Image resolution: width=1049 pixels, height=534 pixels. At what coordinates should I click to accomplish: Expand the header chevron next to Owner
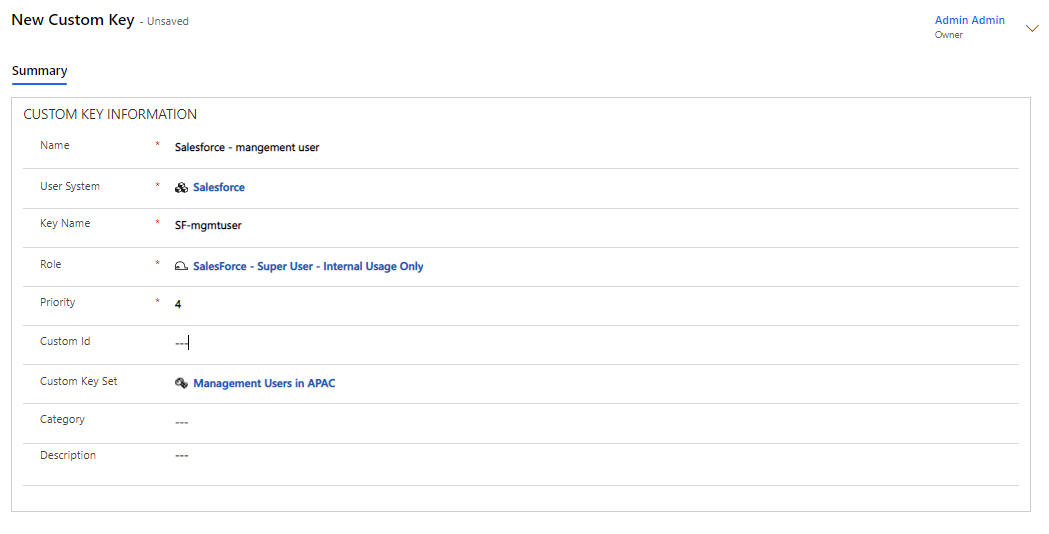(x=1032, y=29)
